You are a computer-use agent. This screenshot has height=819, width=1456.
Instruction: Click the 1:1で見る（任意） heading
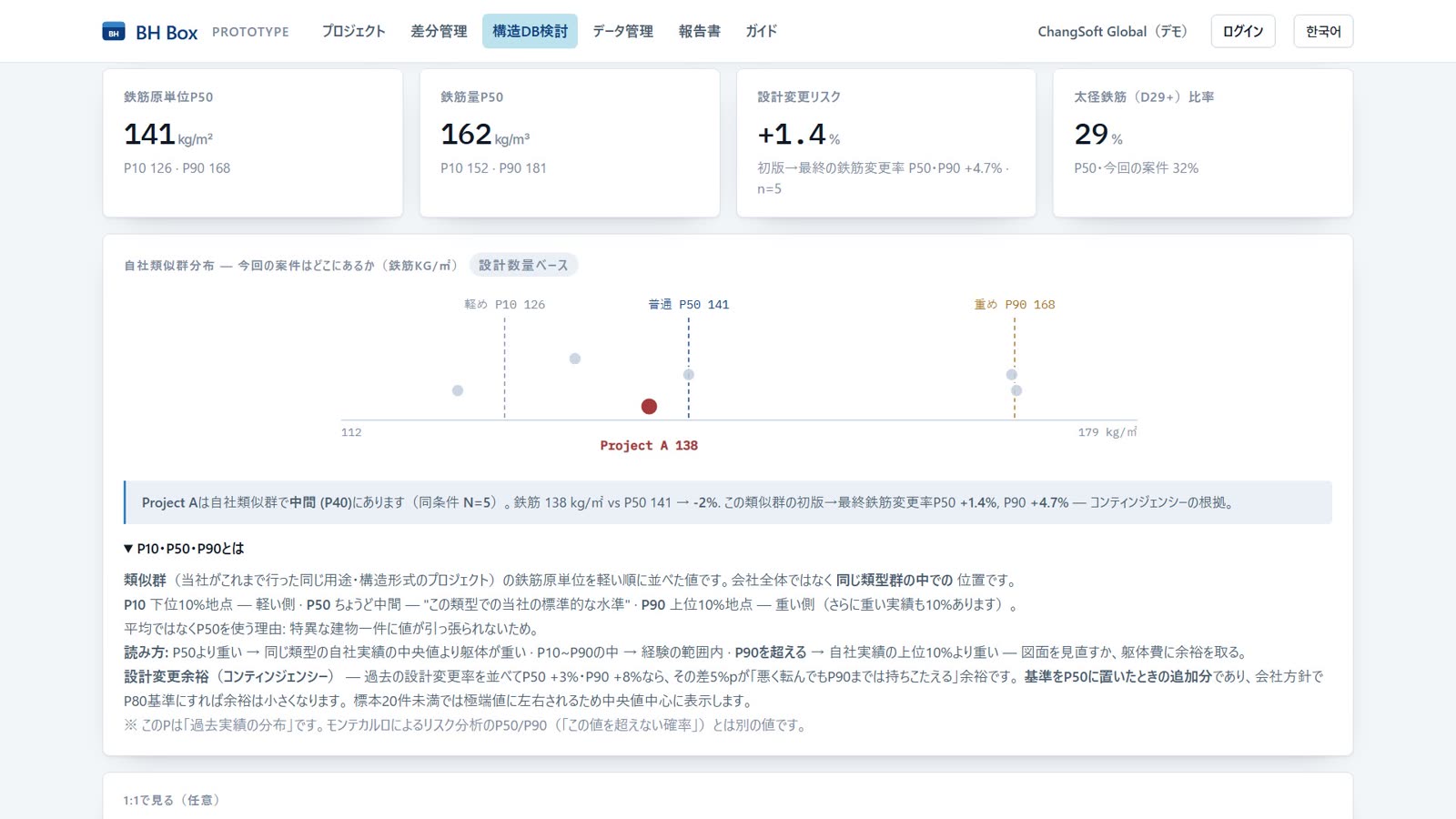[172, 800]
